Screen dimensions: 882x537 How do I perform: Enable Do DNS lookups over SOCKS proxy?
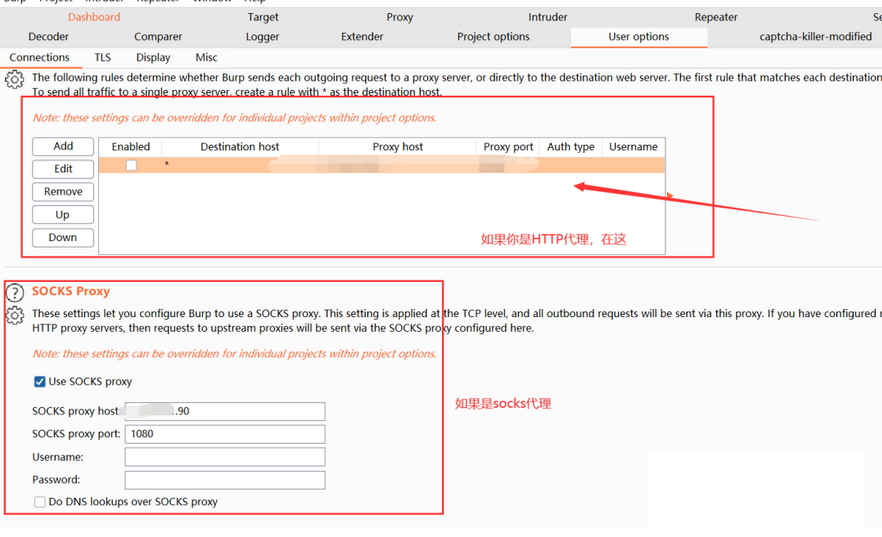pyautogui.click(x=39, y=502)
